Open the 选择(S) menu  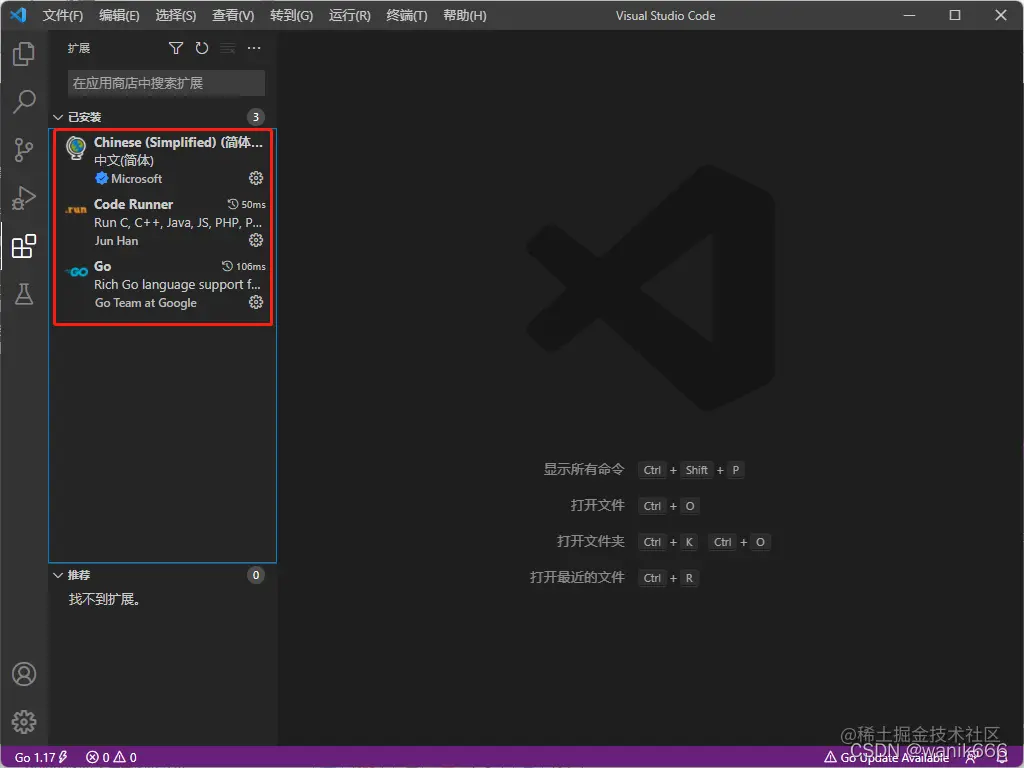coord(176,15)
